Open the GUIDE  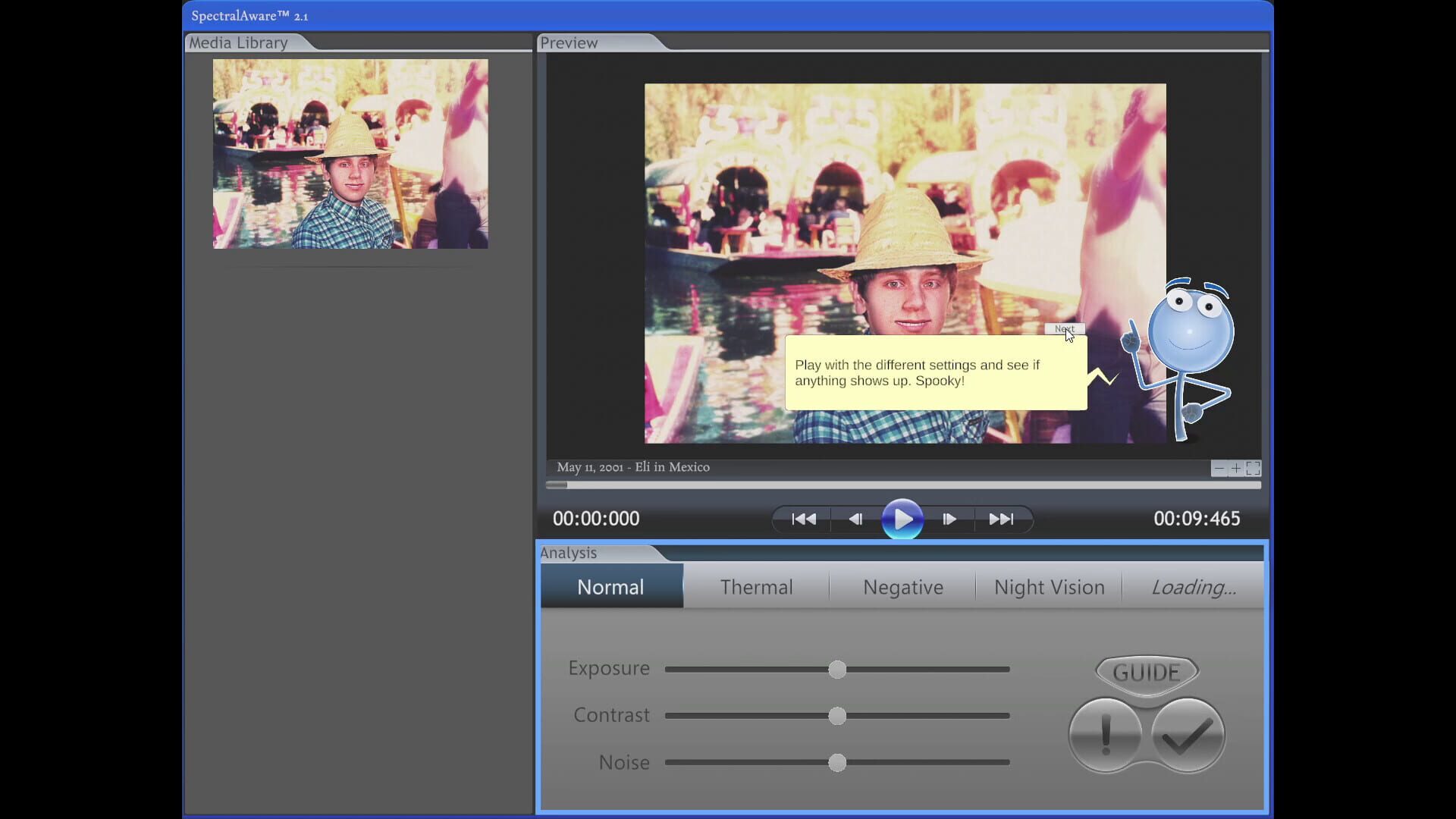(1146, 671)
